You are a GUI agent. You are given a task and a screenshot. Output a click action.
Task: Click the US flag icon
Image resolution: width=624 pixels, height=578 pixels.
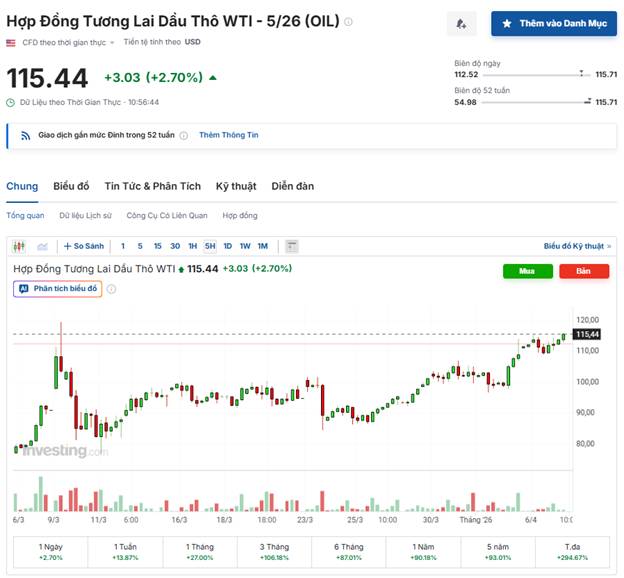pos(11,43)
